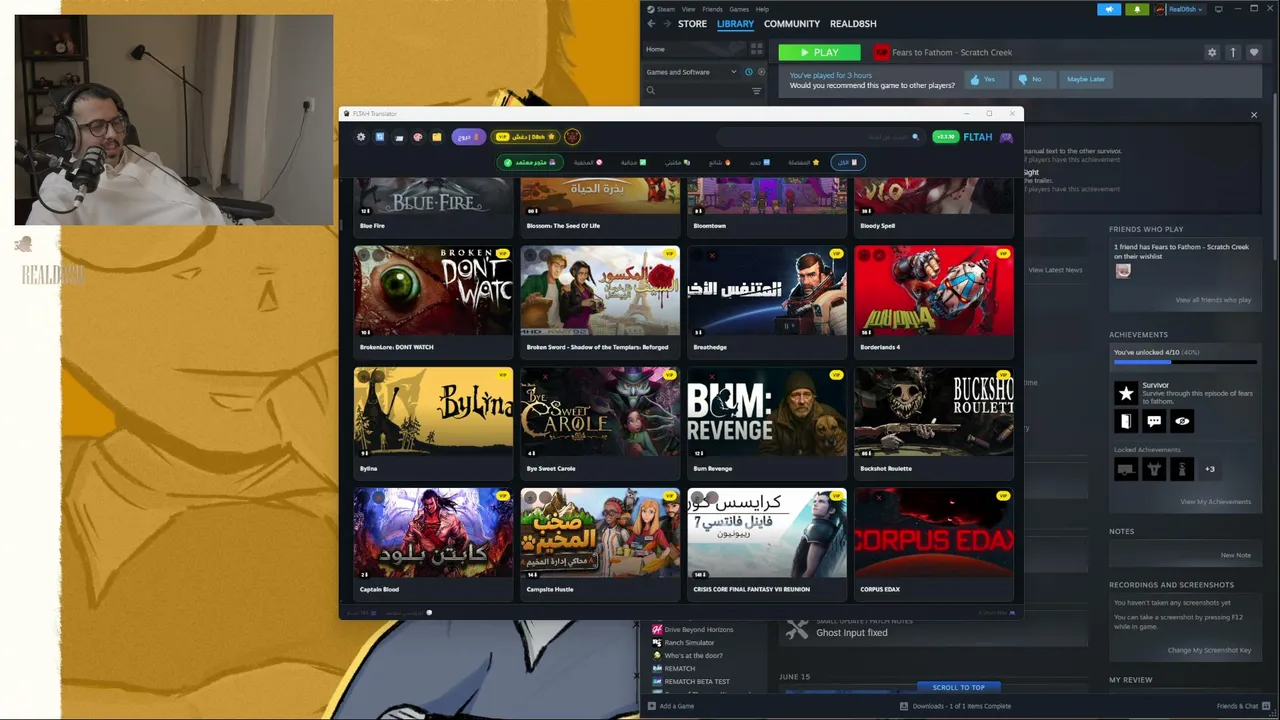Click the SCROLL TO TOP button
Viewport: 1280px width, 720px height.
(959, 687)
